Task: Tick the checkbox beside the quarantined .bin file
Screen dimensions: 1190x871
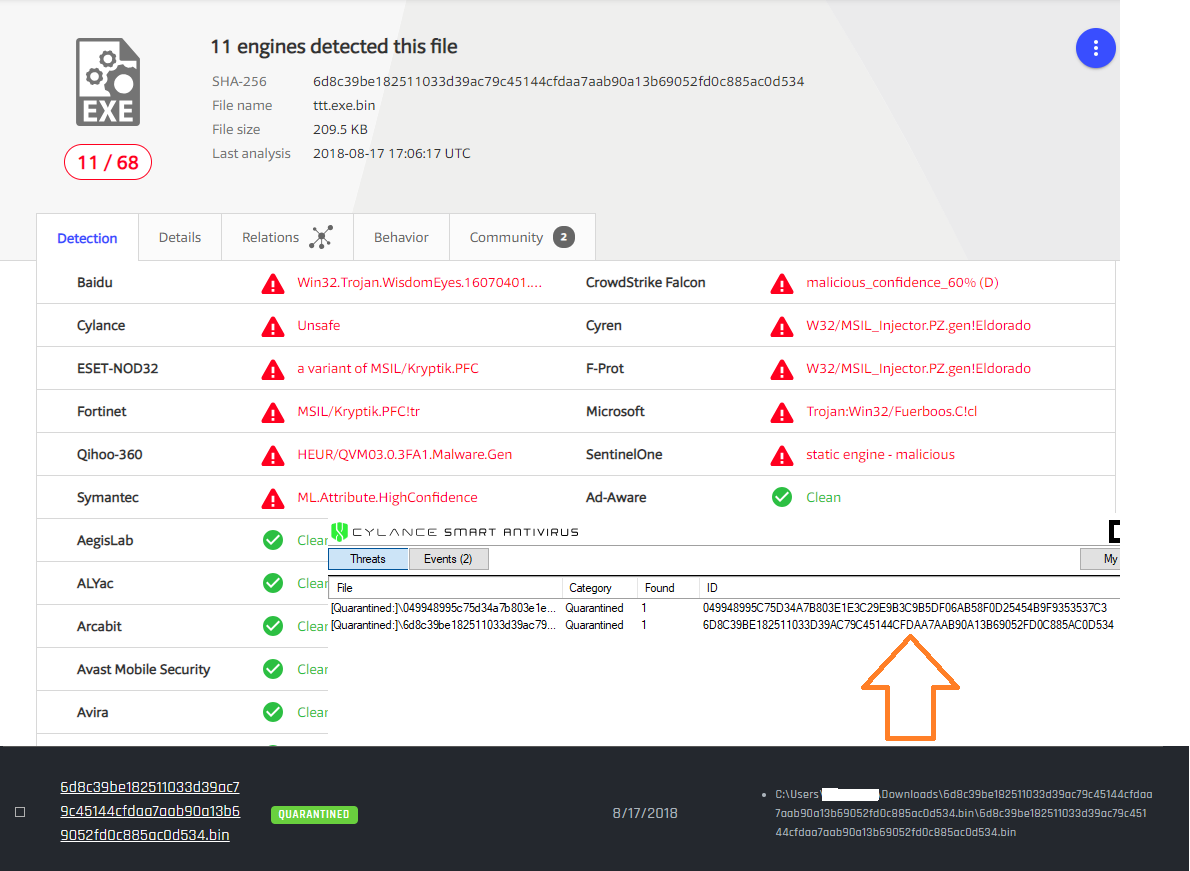Action: pyautogui.click(x=20, y=812)
